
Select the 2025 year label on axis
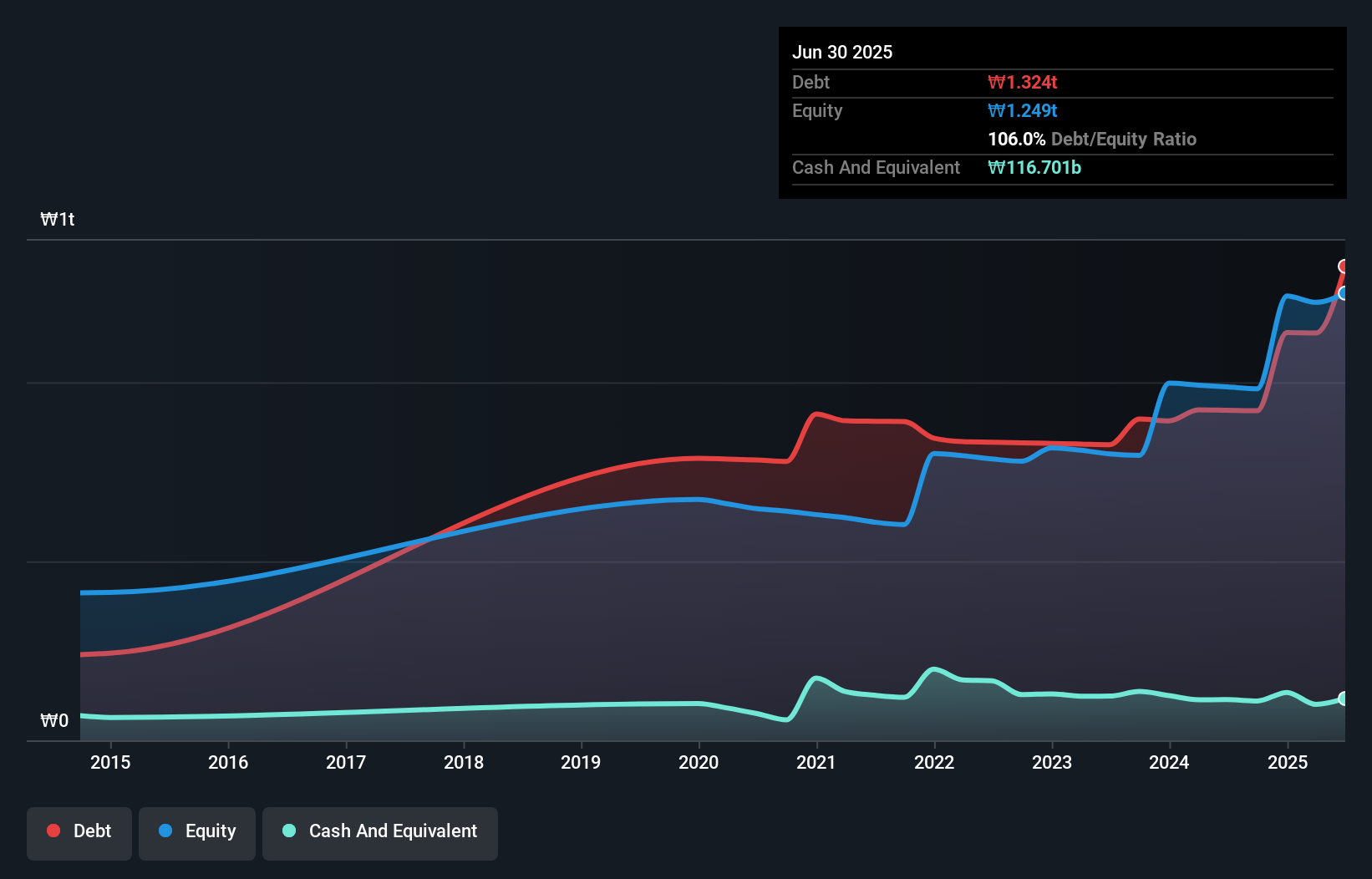coord(1288,762)
